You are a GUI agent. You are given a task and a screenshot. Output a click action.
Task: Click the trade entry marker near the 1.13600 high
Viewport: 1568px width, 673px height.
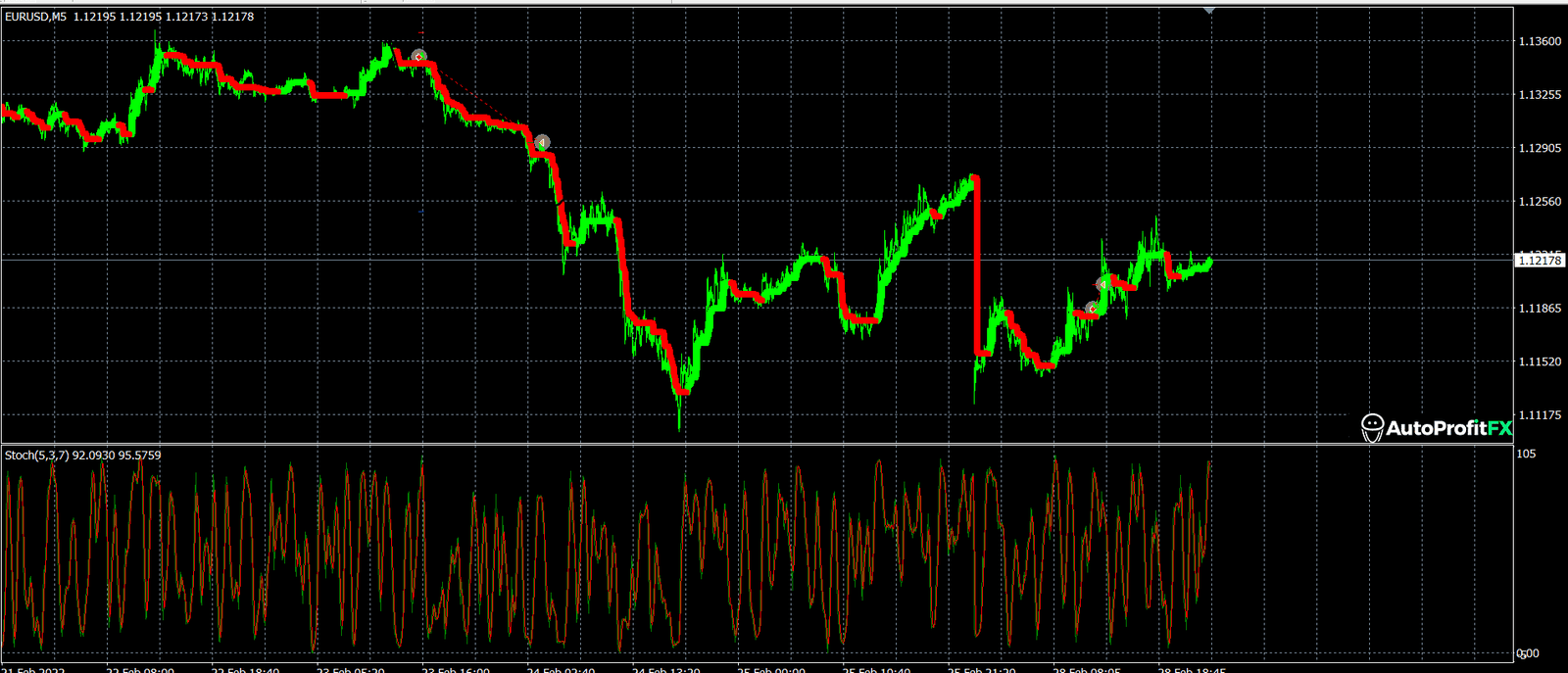(x=418, y=57)
